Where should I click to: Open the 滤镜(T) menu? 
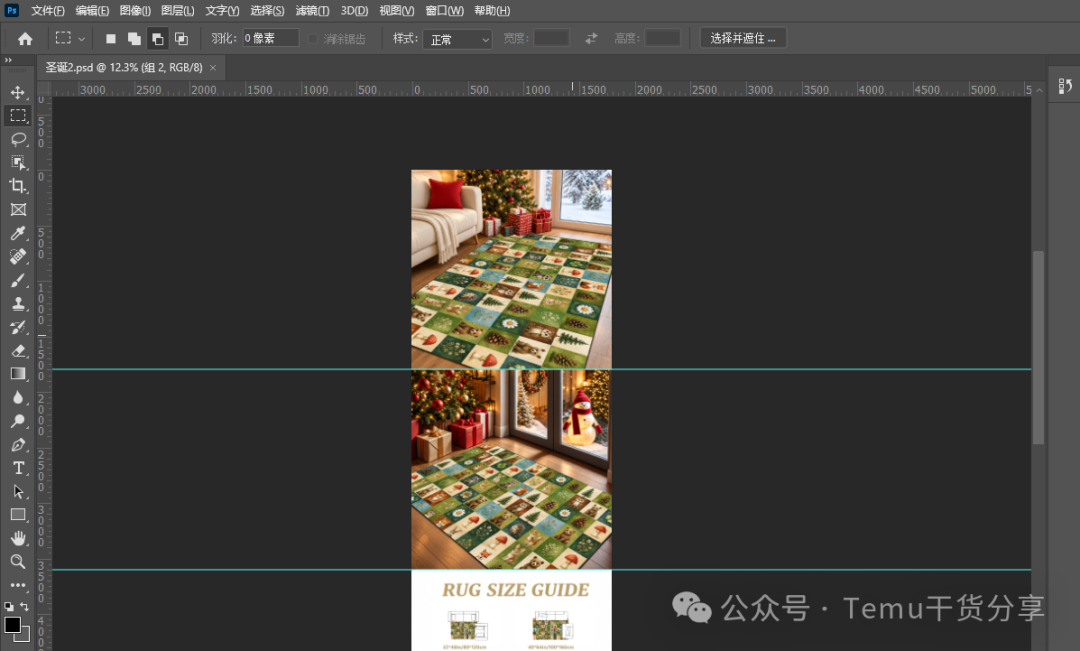312,10
